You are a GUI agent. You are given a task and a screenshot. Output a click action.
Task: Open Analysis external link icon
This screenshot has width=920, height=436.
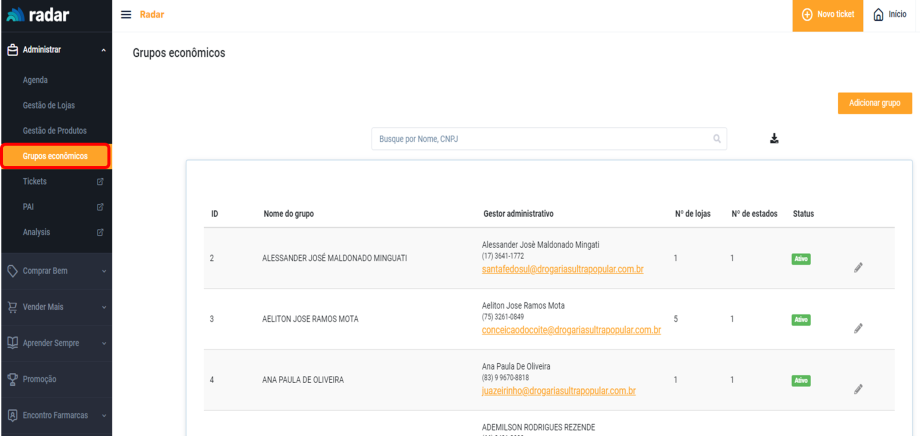(x=100, y=233)
